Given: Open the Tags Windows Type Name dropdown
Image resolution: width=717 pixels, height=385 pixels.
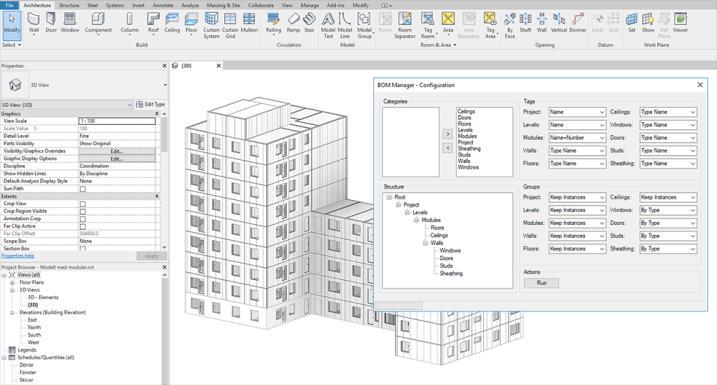Looking at the screenshot, I should [668, 125].
